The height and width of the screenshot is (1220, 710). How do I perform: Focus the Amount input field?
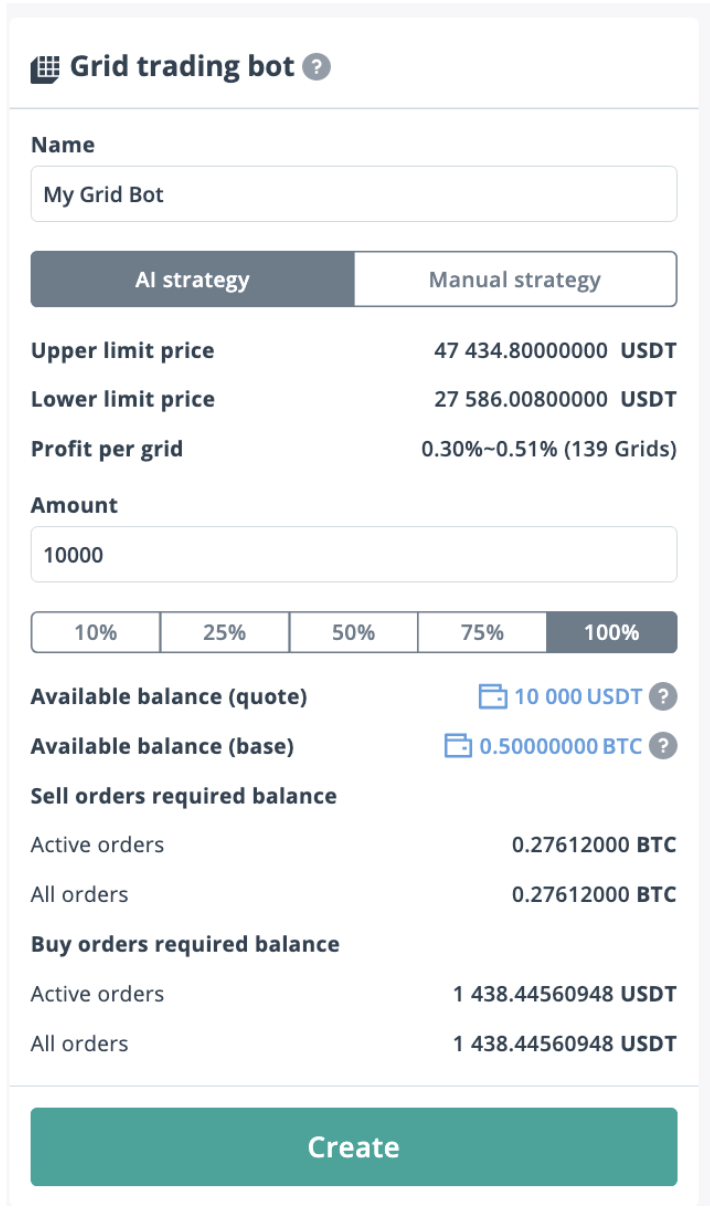[x=353, y=554]
